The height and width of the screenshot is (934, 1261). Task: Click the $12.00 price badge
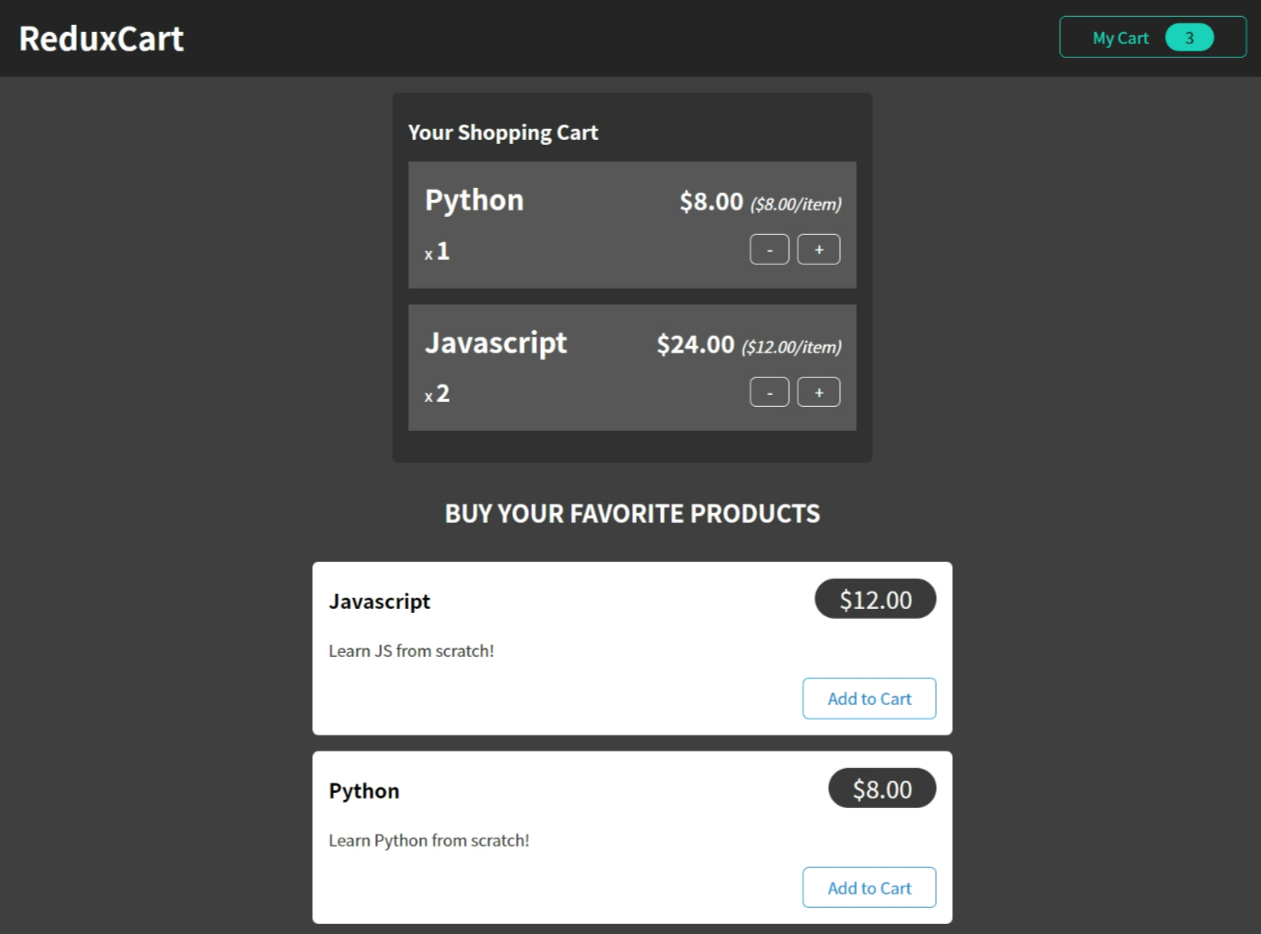[x=875, y=600]
